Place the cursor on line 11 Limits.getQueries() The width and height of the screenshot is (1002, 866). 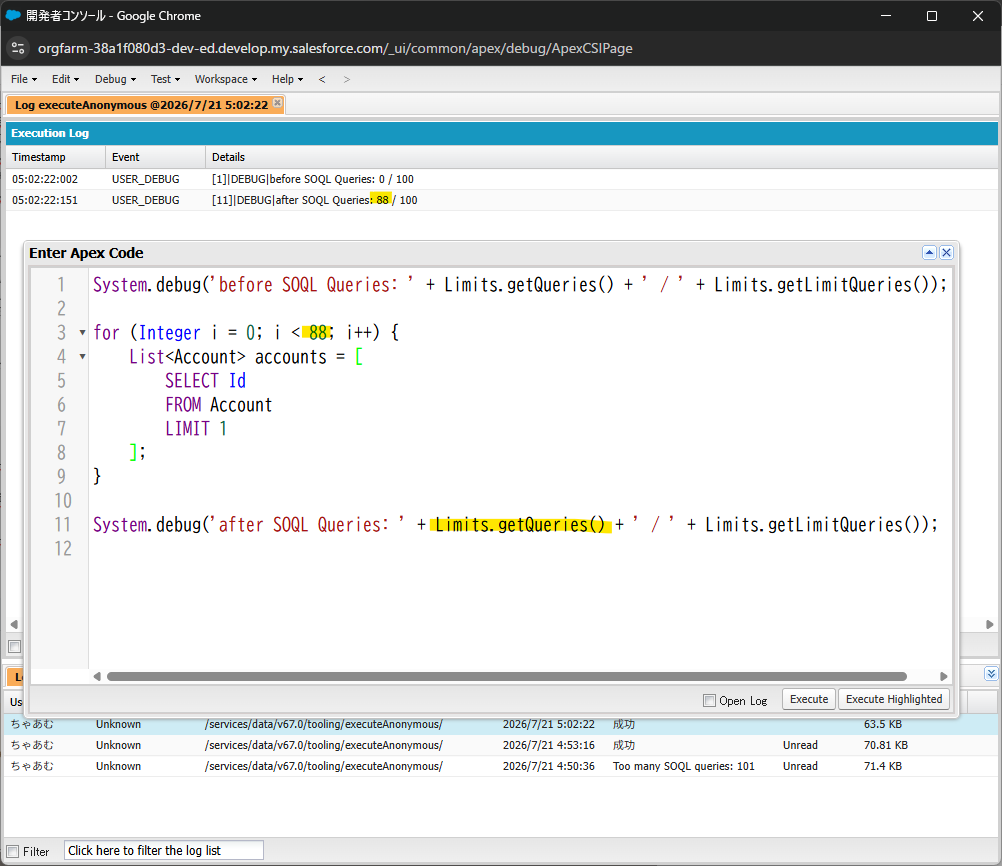tap(520, 525)
